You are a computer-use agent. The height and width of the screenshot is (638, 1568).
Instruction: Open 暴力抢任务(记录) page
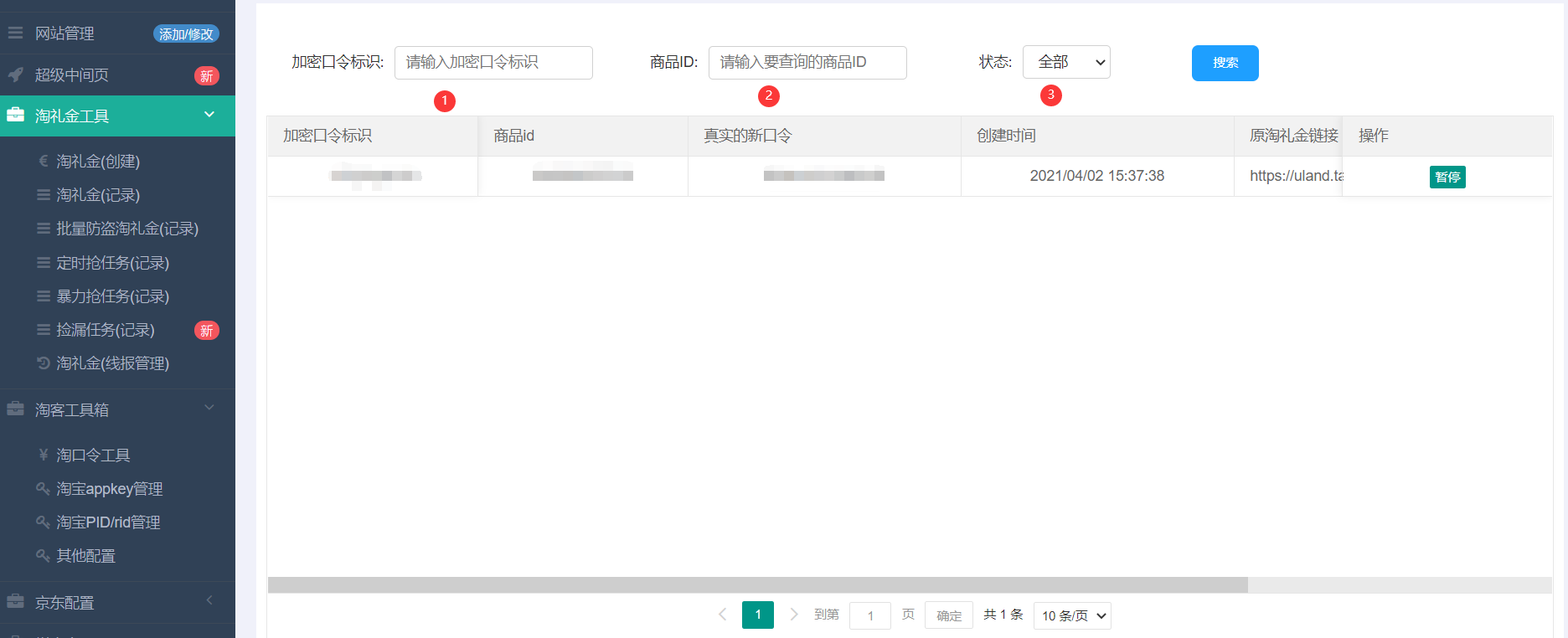point(113,296)
